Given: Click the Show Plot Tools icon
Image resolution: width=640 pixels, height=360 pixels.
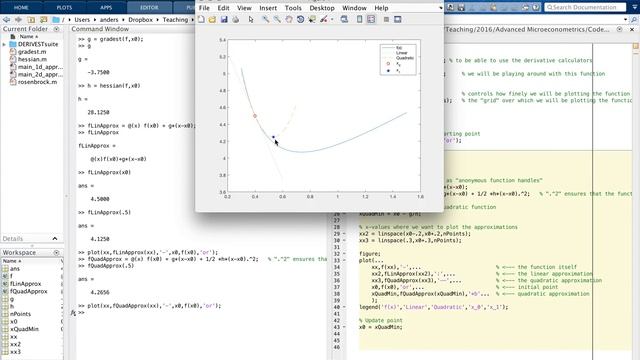Looking at the screenshot, I should 398,19.
